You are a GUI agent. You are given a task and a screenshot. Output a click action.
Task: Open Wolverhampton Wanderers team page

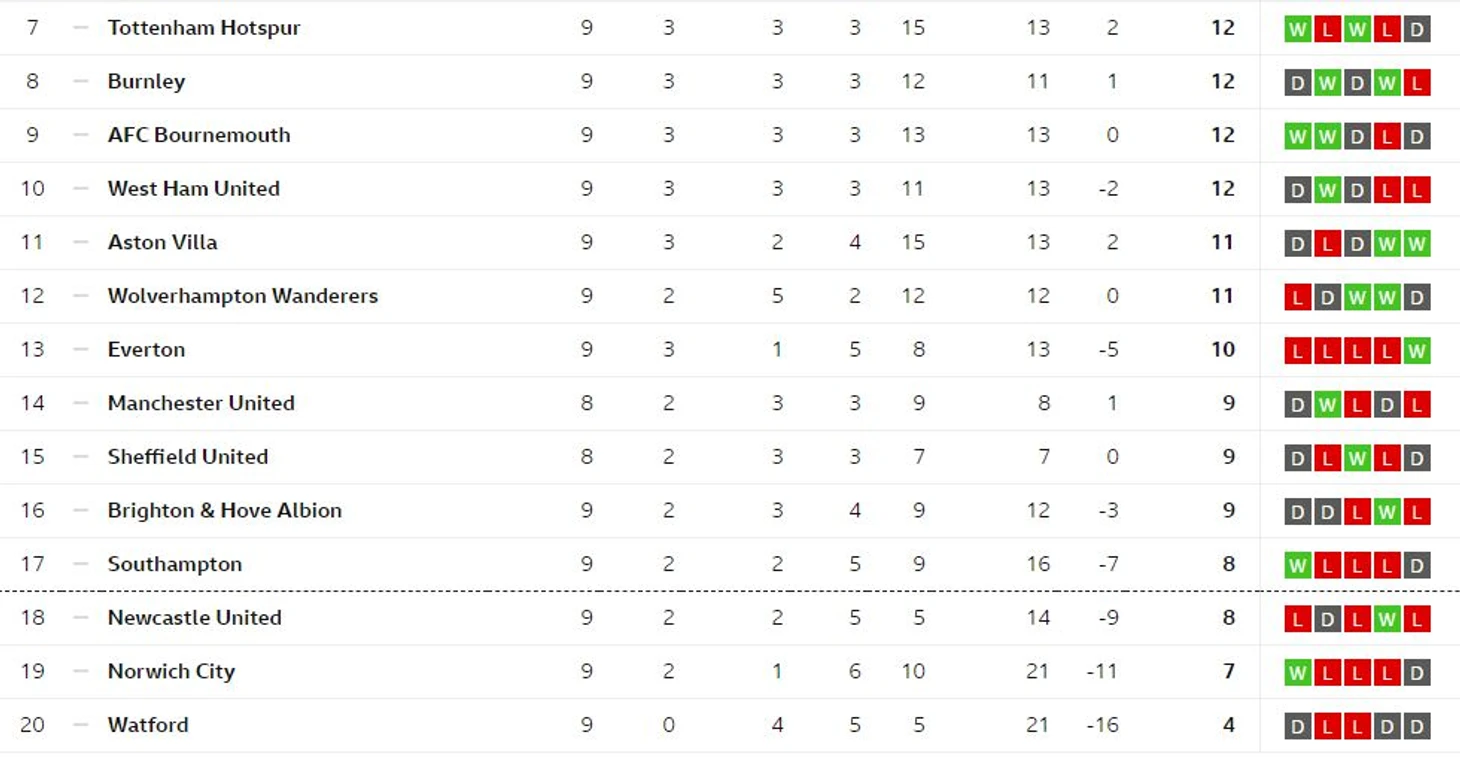coord(243,296)
